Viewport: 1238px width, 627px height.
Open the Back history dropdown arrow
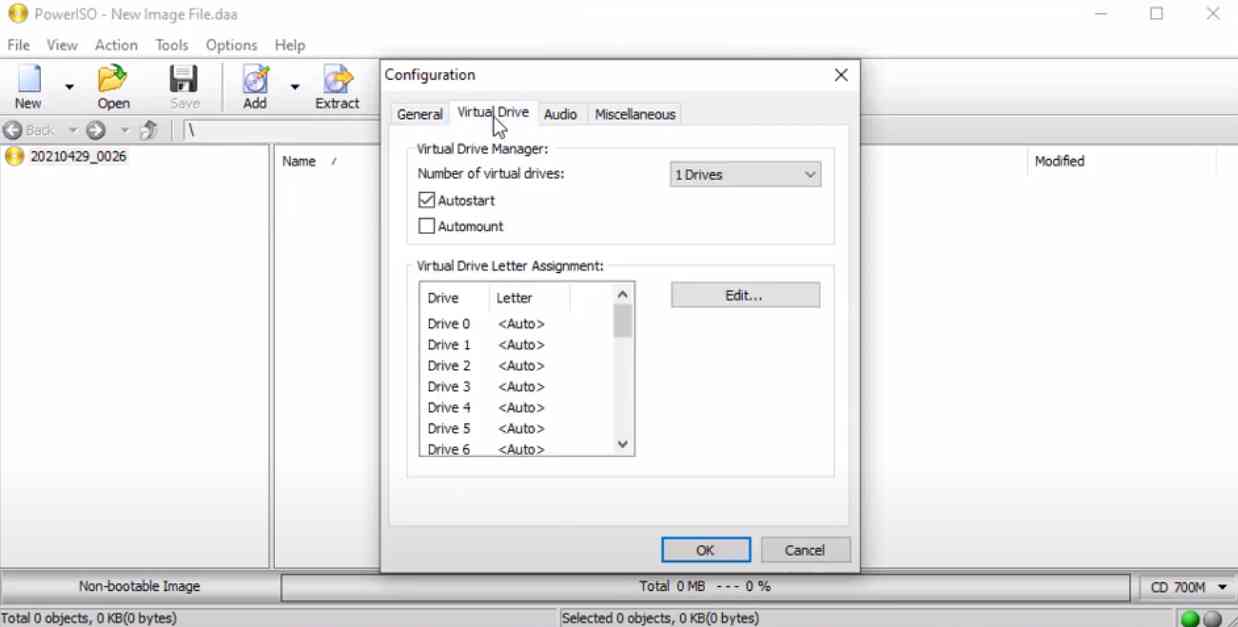click(x=72, y=130)
